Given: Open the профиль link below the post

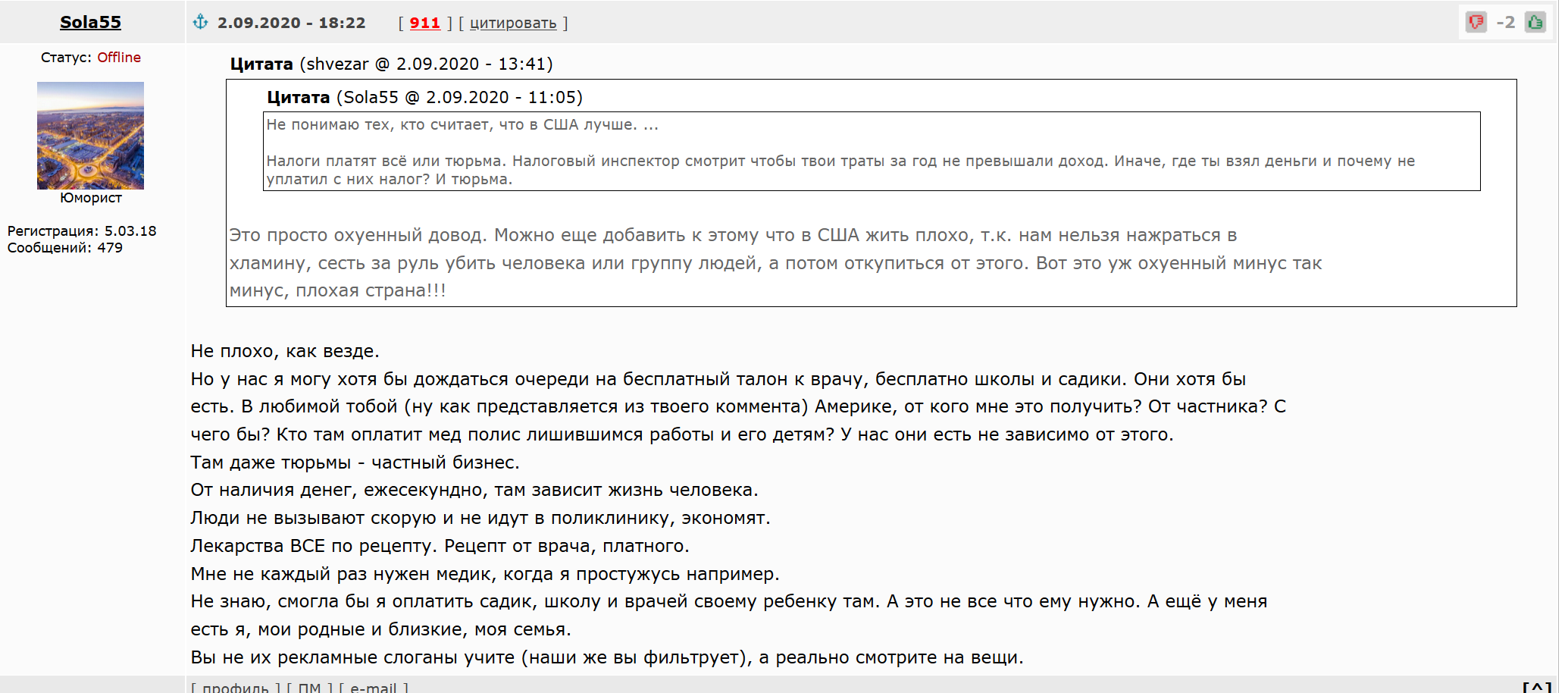Looking at the screenshot, I should [236, 688].
